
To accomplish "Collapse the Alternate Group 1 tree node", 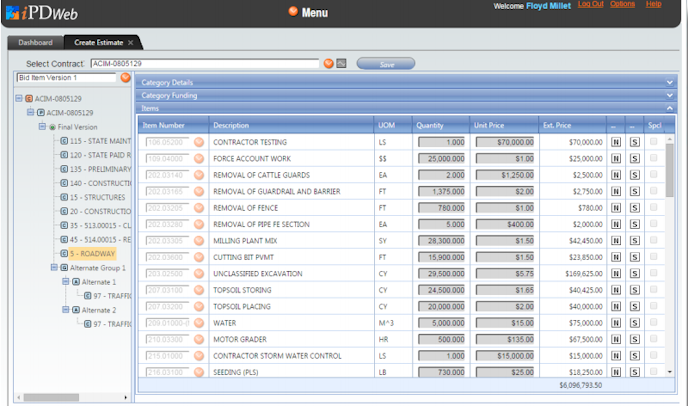I will click(x=54, y=267).
